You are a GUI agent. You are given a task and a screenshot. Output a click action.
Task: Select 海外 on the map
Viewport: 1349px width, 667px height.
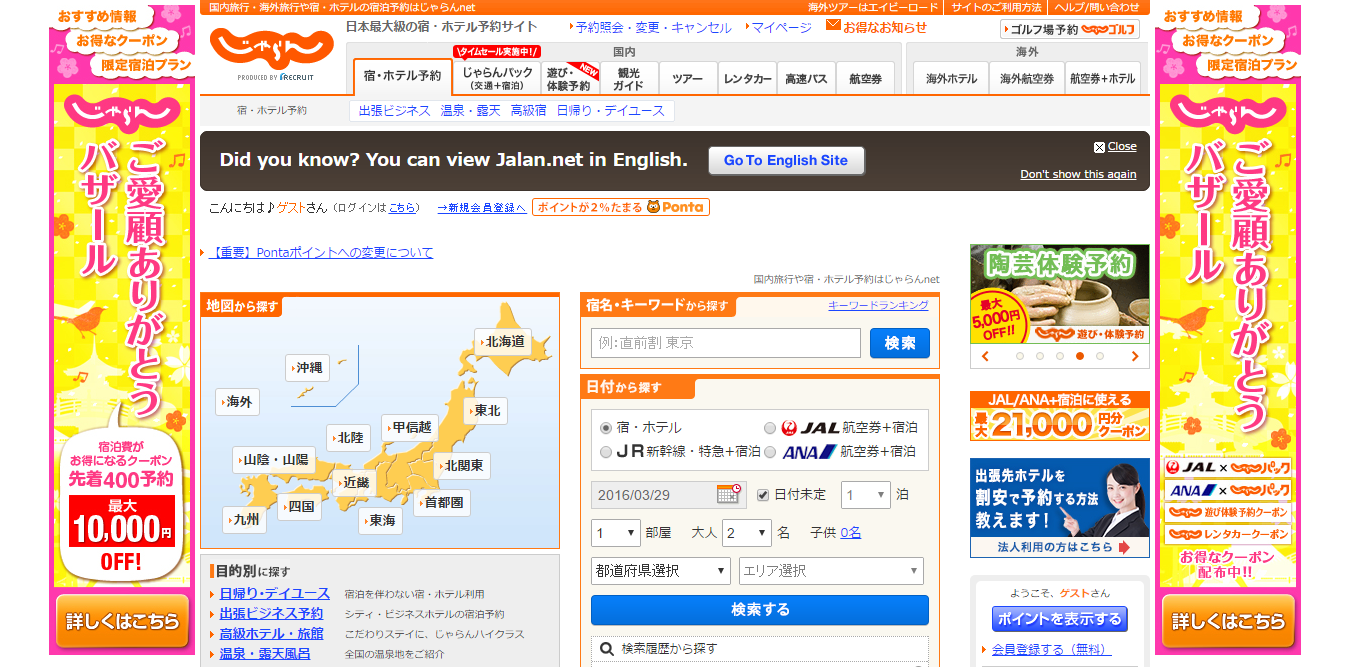(x=237, y=402)
